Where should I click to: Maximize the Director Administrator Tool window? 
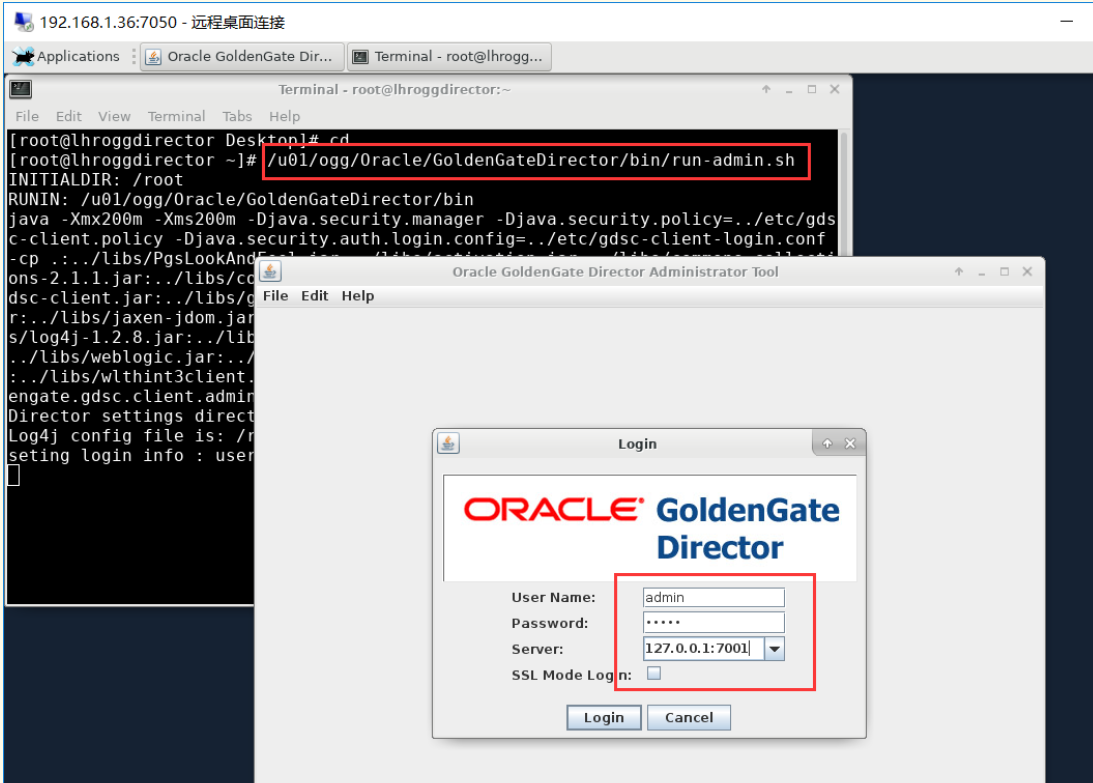pyautogui.click(x=1004, y=272)
